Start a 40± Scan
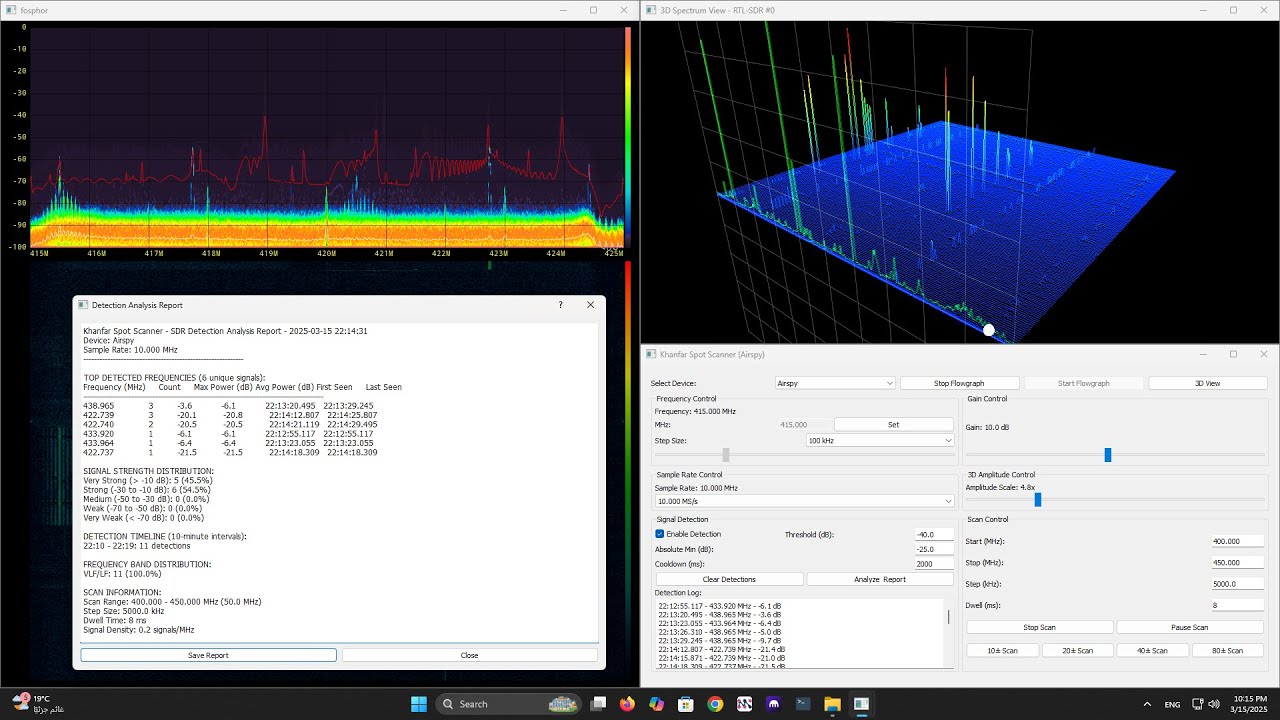This screenshot has width=1280, height=720. (1152, 650)
